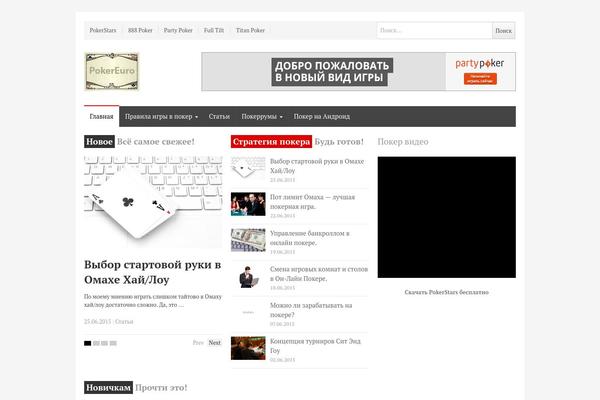The height and width of the screenshot is (400, 600).
Task: Open the Сит Энд Гоу article thumbnail
Action: (x=248, y=348)
